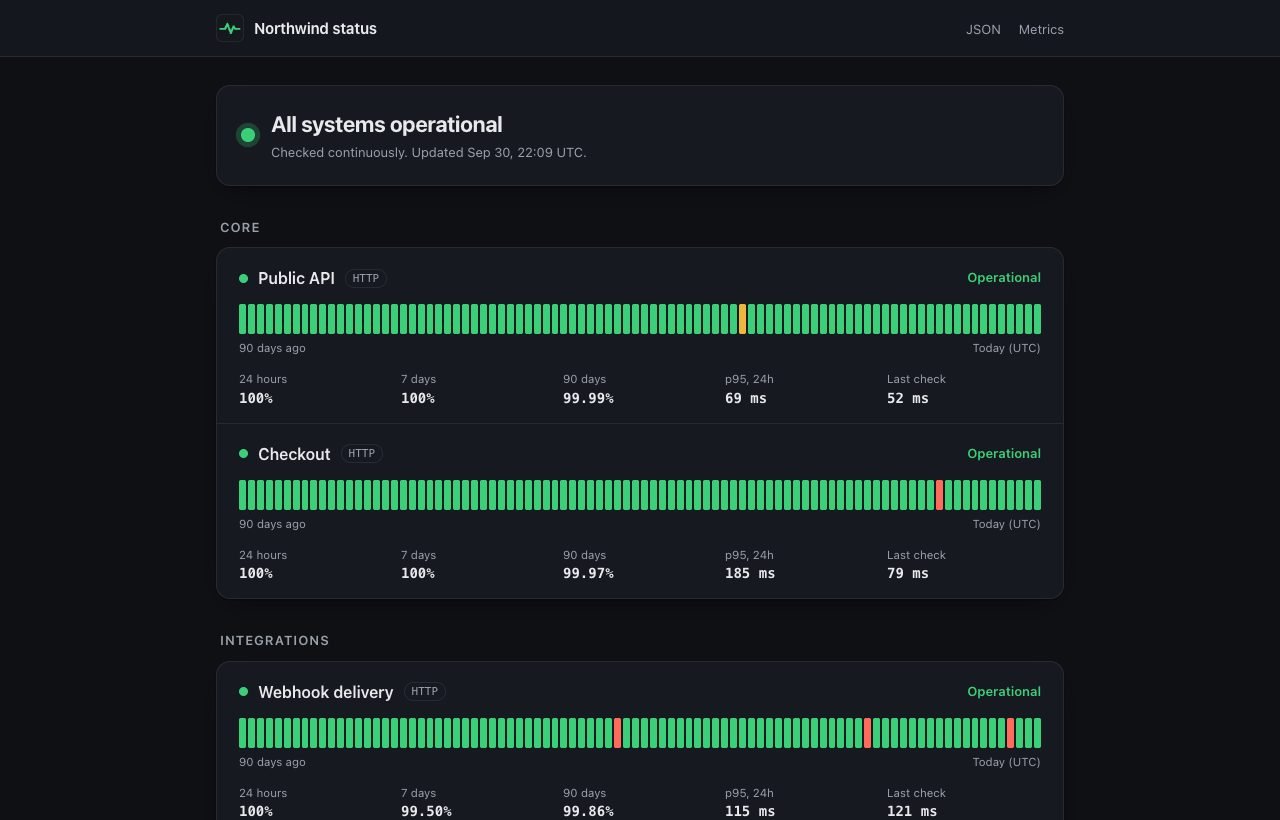Click the yellow degraded bar in Public API timeline
Image resolution: width=1280 pixels, height=820 pixels.
point(742,319)
